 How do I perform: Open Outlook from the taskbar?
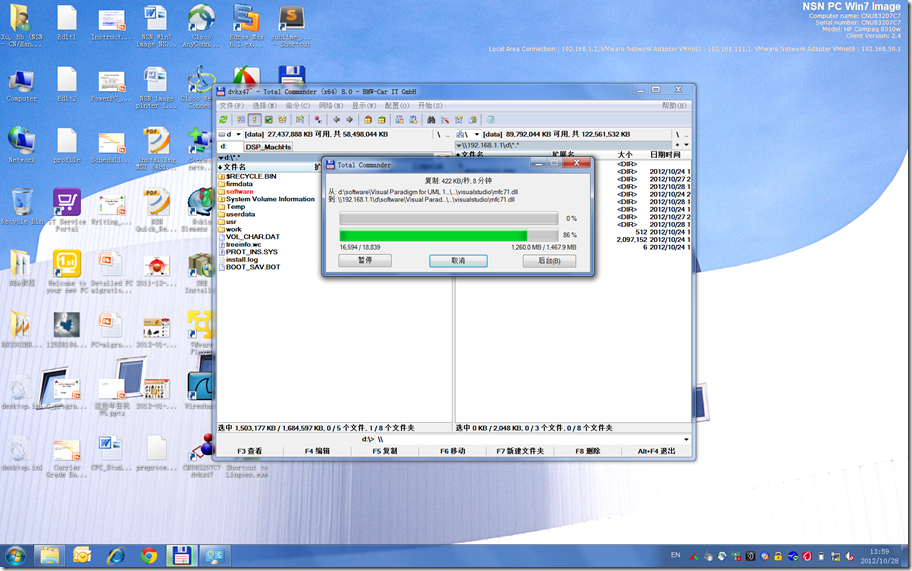(x=83, y=556)
